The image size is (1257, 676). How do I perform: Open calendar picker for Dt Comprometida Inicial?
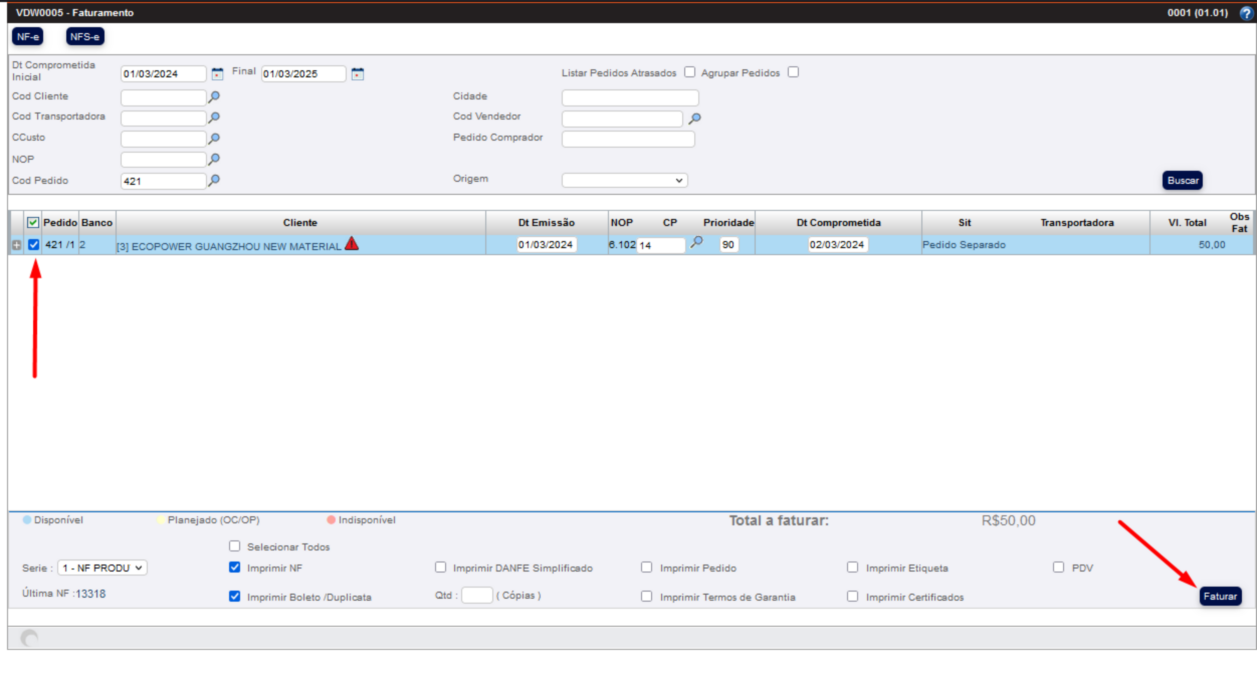click(217, 74)
